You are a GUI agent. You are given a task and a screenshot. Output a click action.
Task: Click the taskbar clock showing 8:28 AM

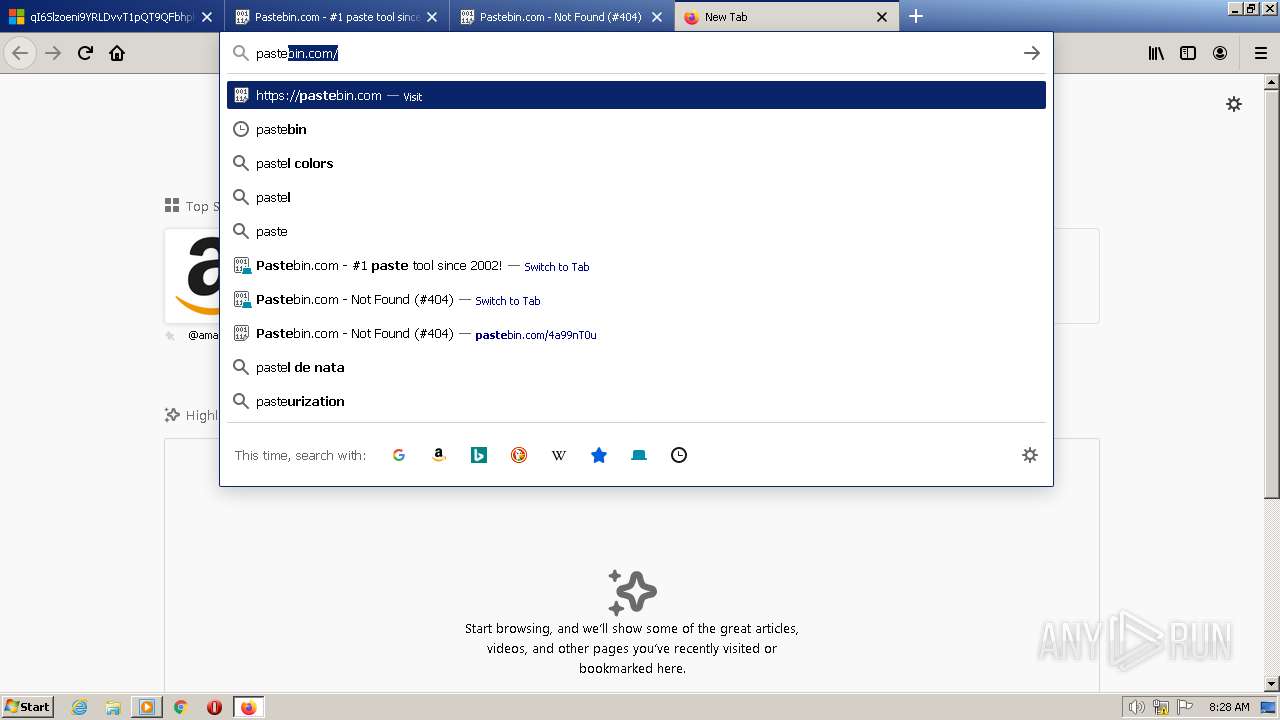pos(1229,707)
